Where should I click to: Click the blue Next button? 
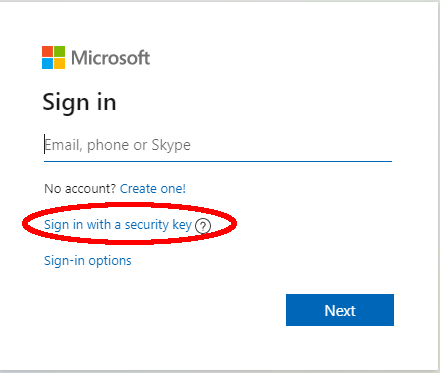[340, 310]
